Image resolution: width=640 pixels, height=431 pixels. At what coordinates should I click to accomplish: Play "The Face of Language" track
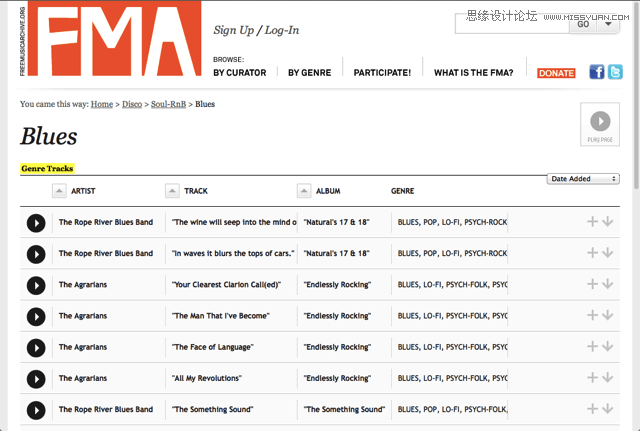(x=36, y=348)
